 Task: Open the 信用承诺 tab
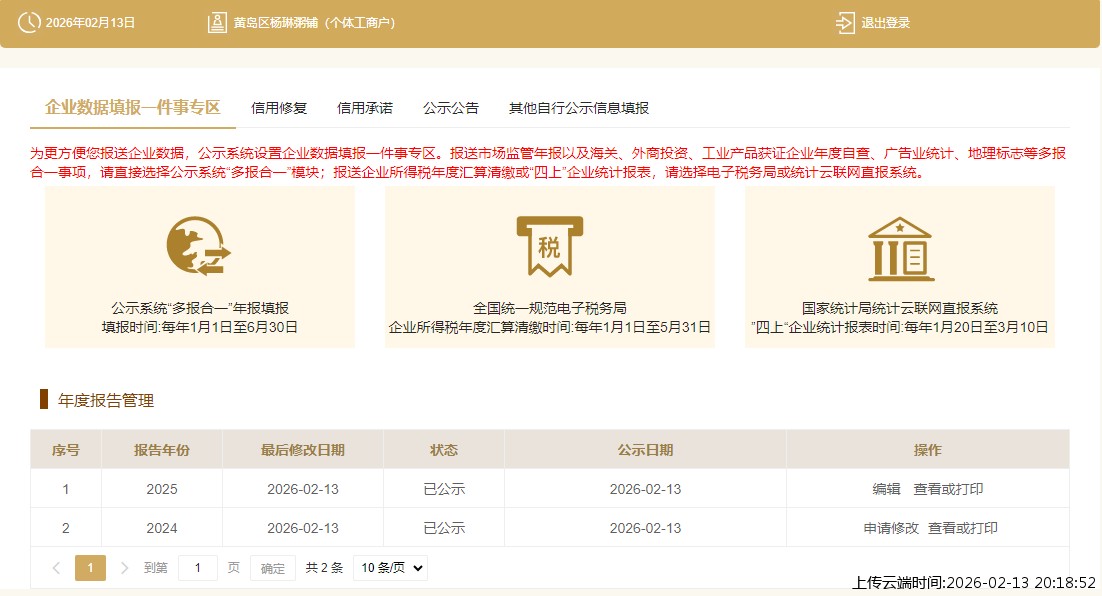[x=364, y=107]
